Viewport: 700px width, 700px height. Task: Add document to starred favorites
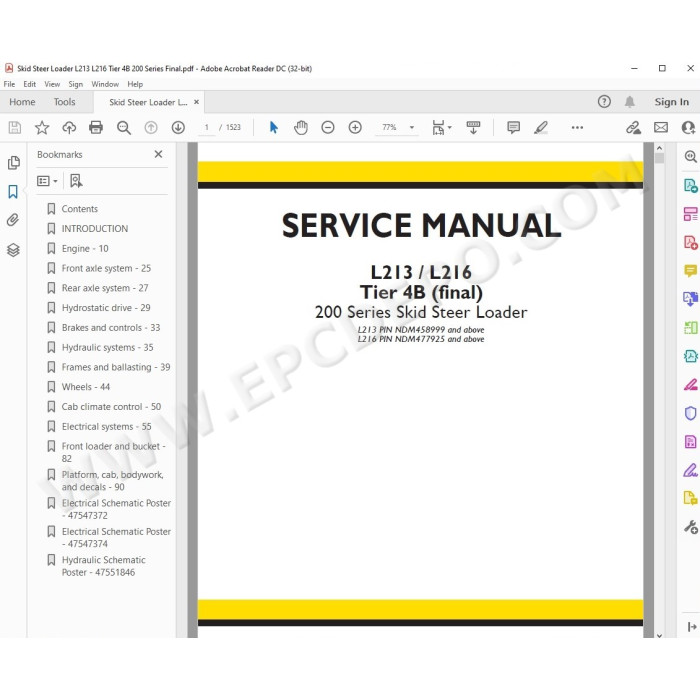(42, 128)
